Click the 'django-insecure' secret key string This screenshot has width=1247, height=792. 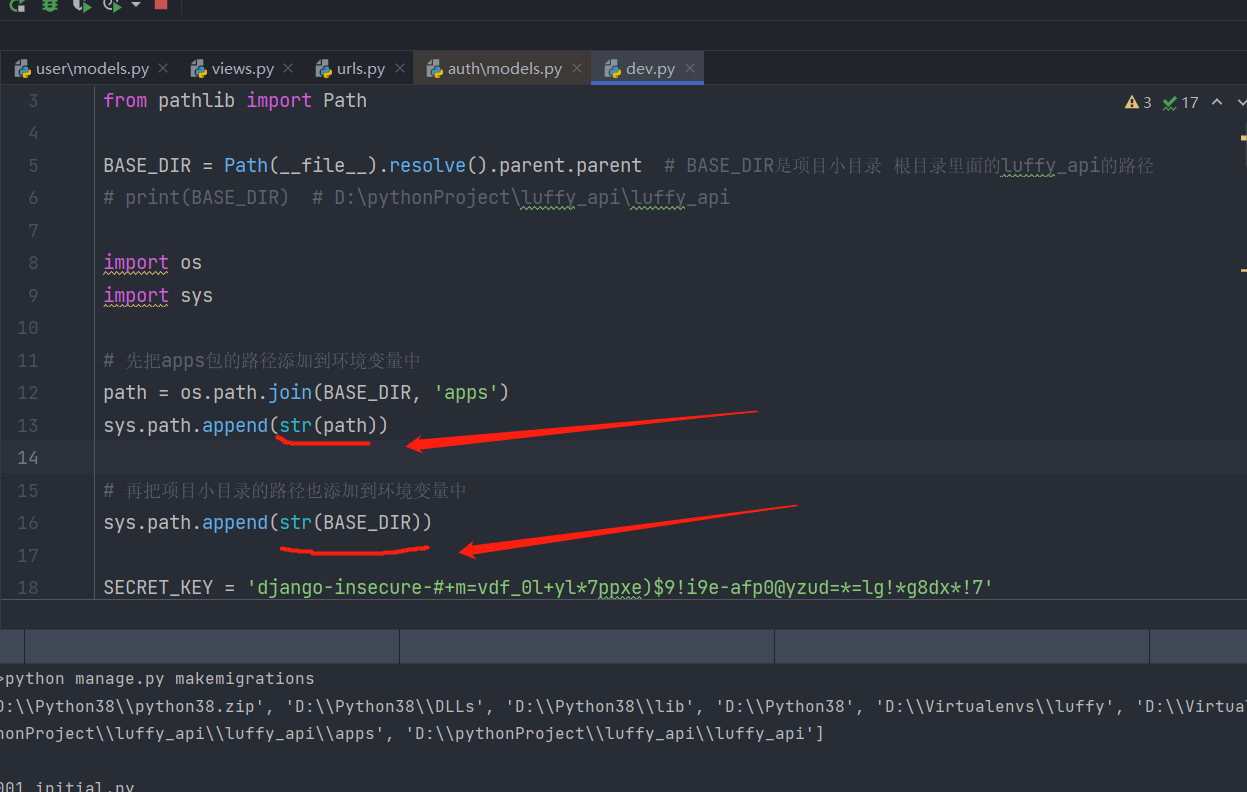(x=619, y=588)
